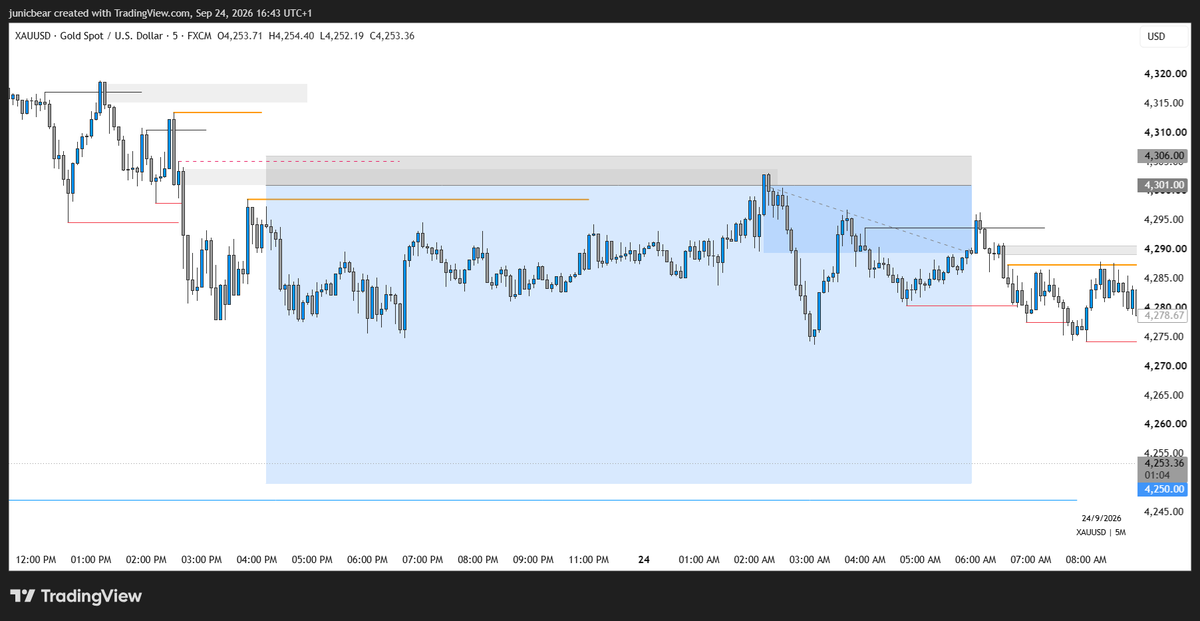
Task: Click the 01:00 PM time axis label
Action: (92, 560)
